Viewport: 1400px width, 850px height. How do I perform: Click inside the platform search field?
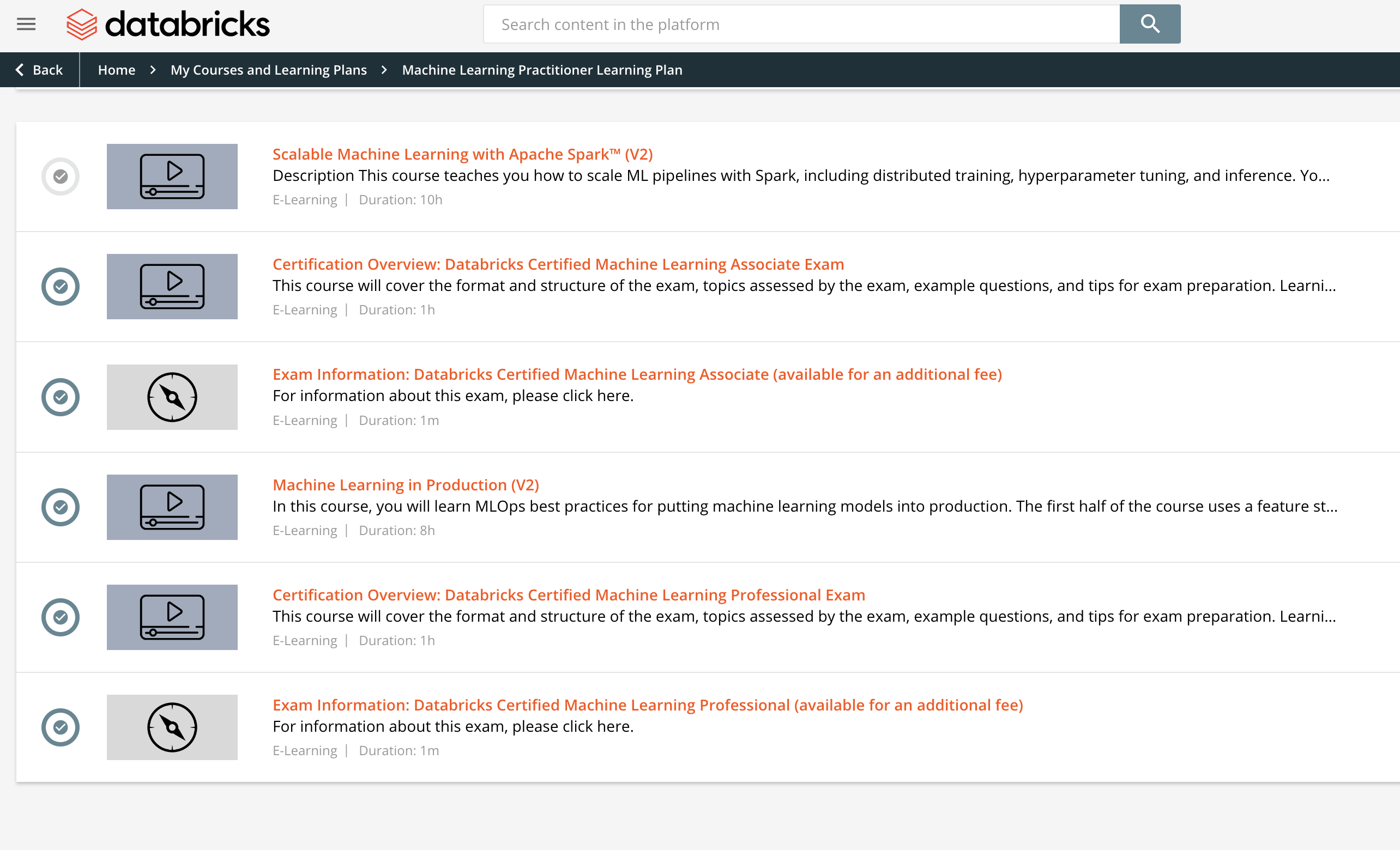tap(795, 24)
